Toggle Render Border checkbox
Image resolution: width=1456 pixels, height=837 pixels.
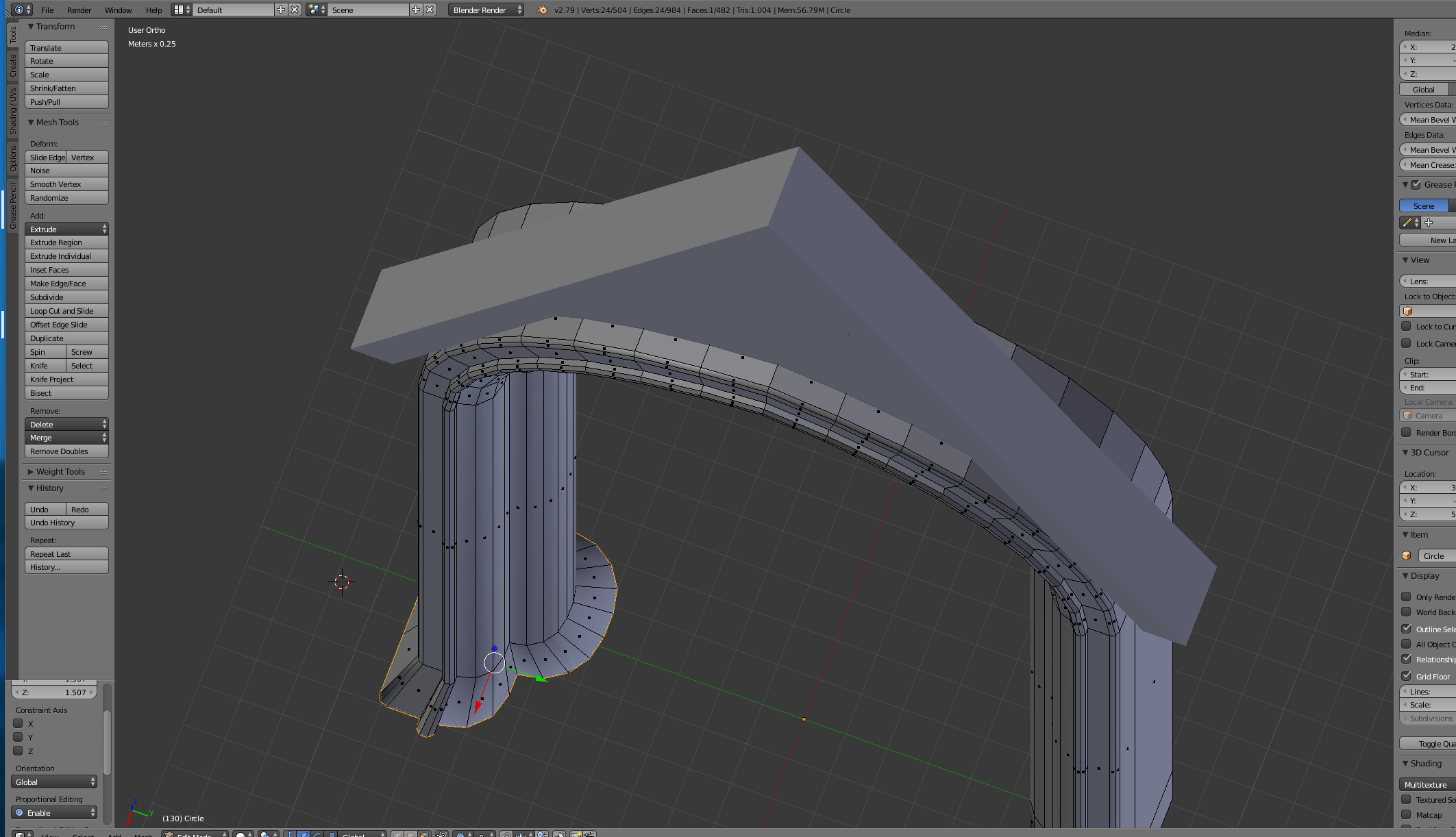point(1406,432)
